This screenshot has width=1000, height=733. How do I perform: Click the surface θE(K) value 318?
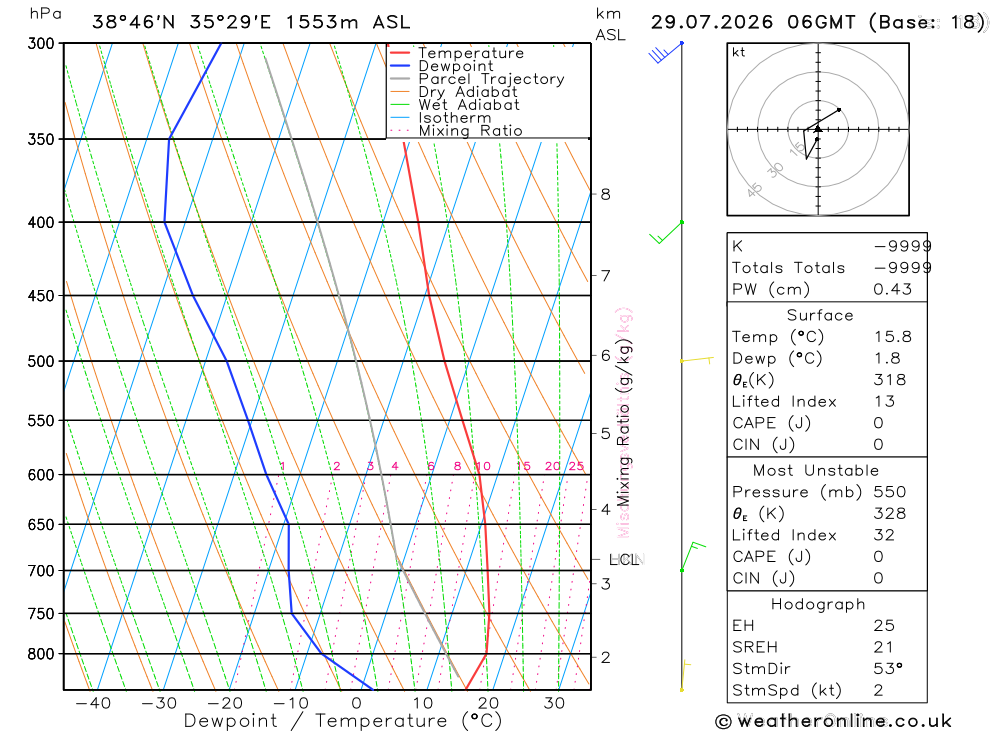[x=889, y=380]
